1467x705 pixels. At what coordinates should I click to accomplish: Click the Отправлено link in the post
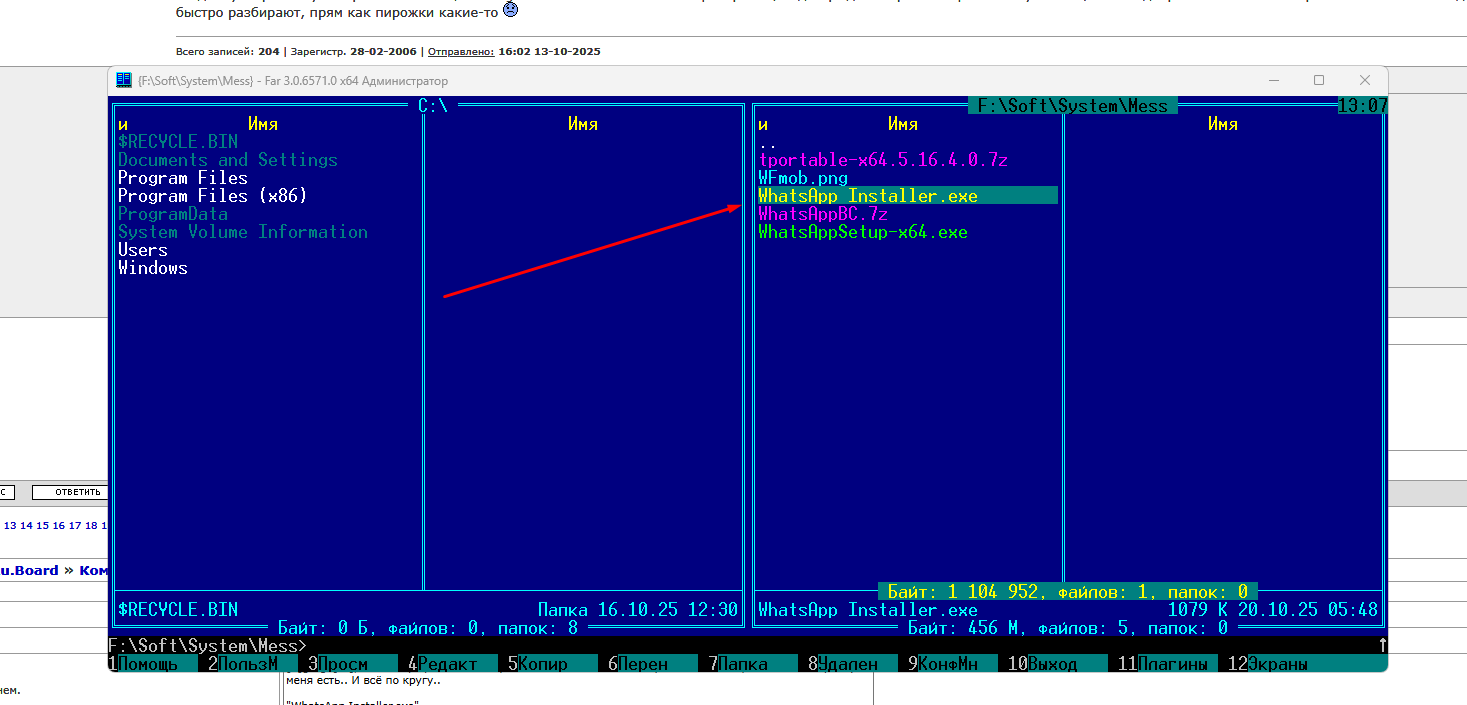pos(461,51)
